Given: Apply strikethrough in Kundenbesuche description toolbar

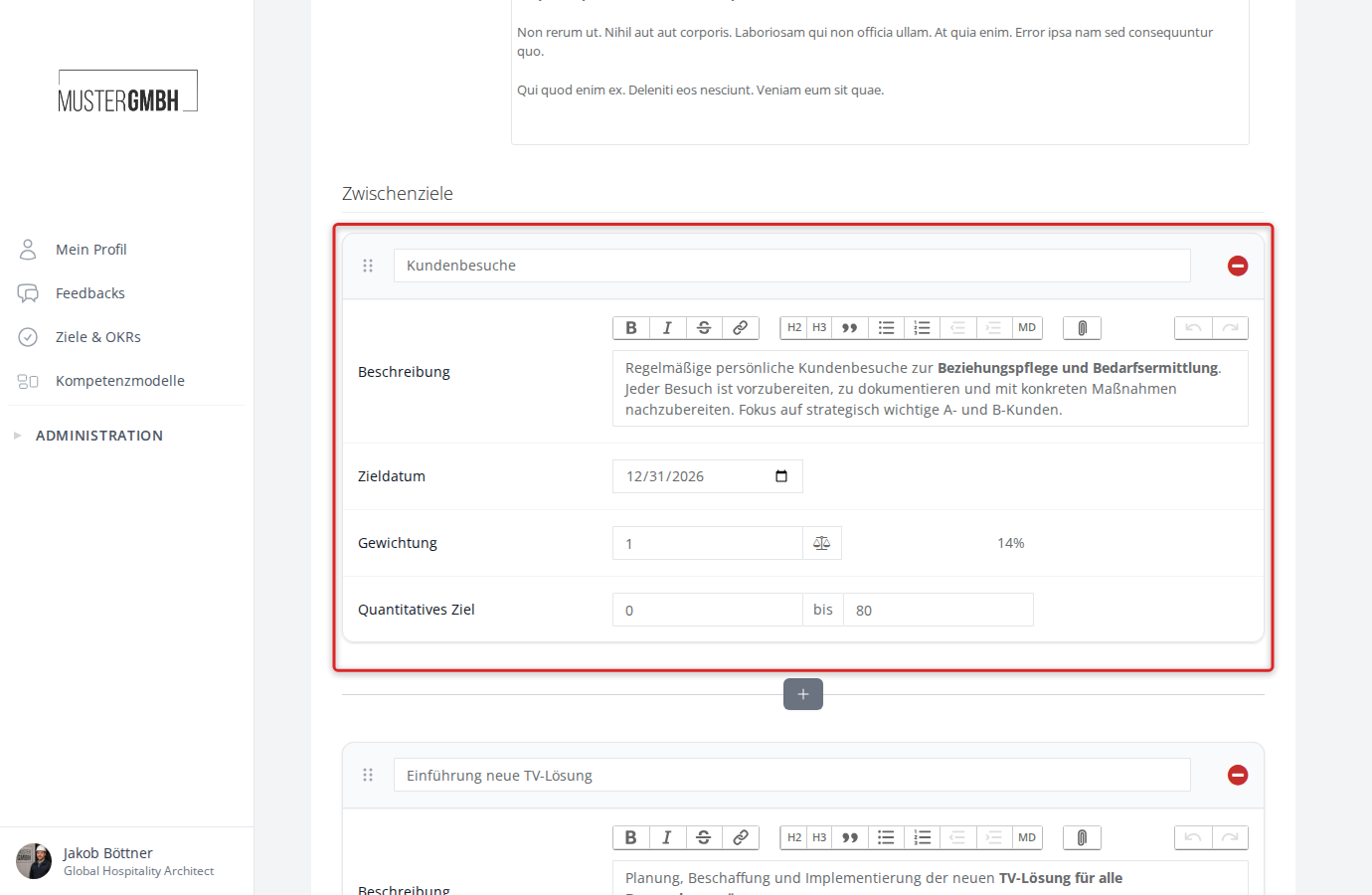Looking at the screenshot, I should point(704,328).
